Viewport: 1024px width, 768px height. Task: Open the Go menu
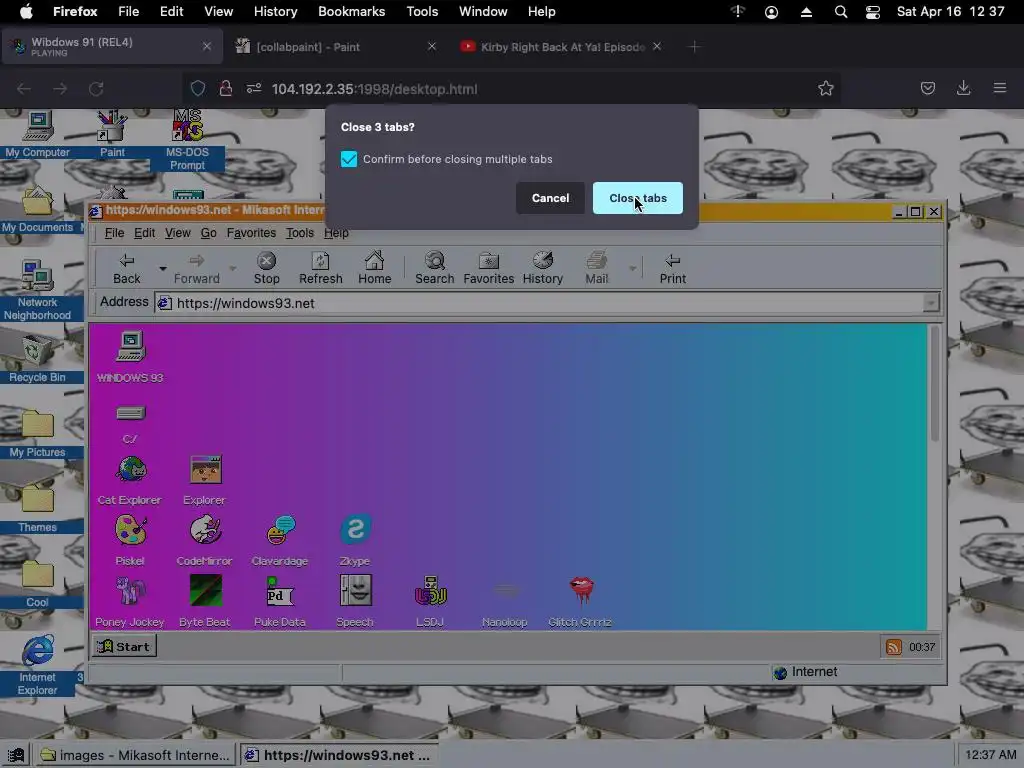208,233
